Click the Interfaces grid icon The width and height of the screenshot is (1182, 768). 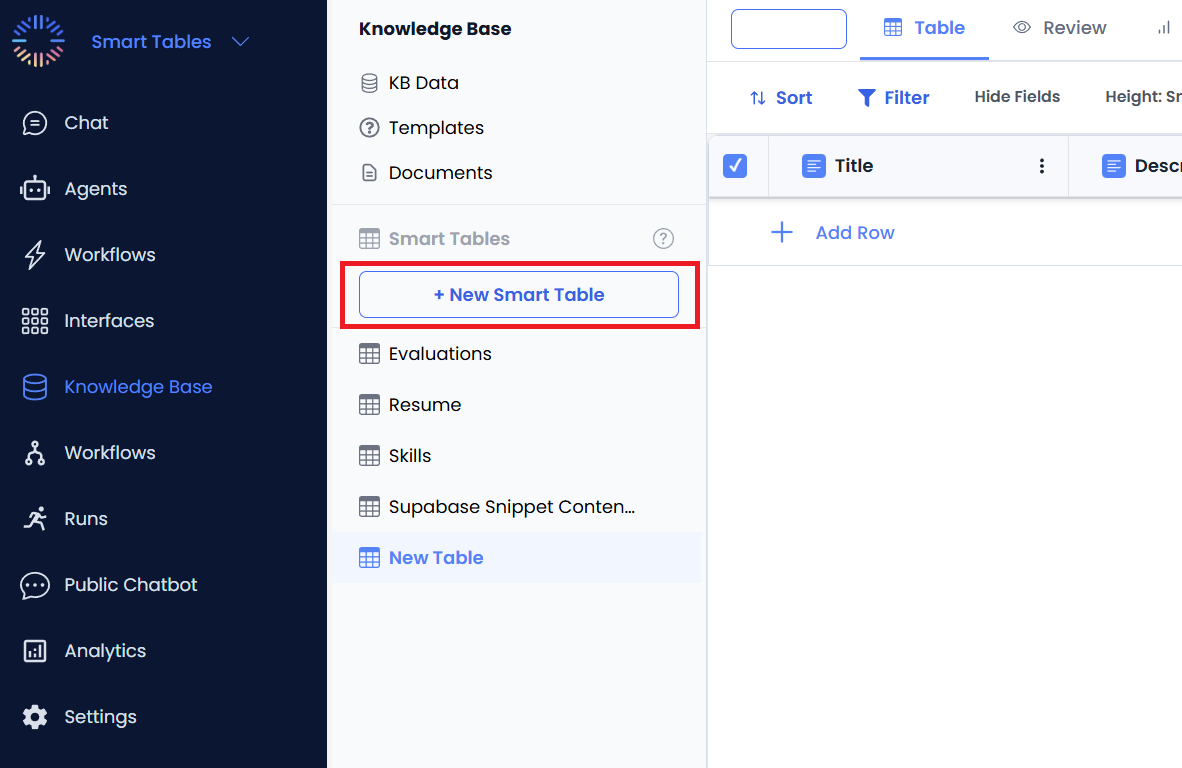(35, 320)
